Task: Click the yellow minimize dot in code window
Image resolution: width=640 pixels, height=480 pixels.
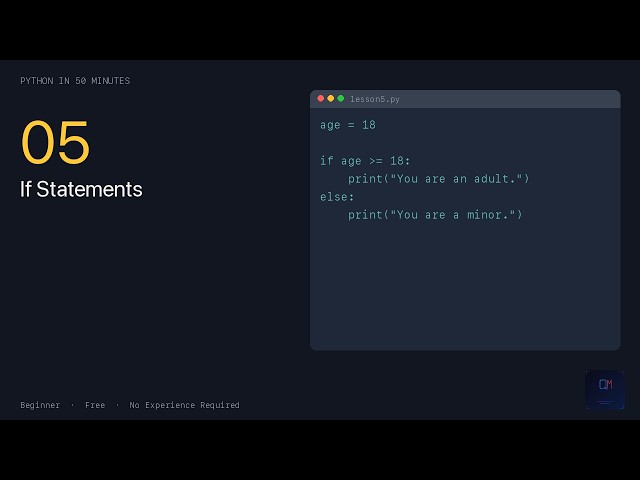Action: point(331,98)
